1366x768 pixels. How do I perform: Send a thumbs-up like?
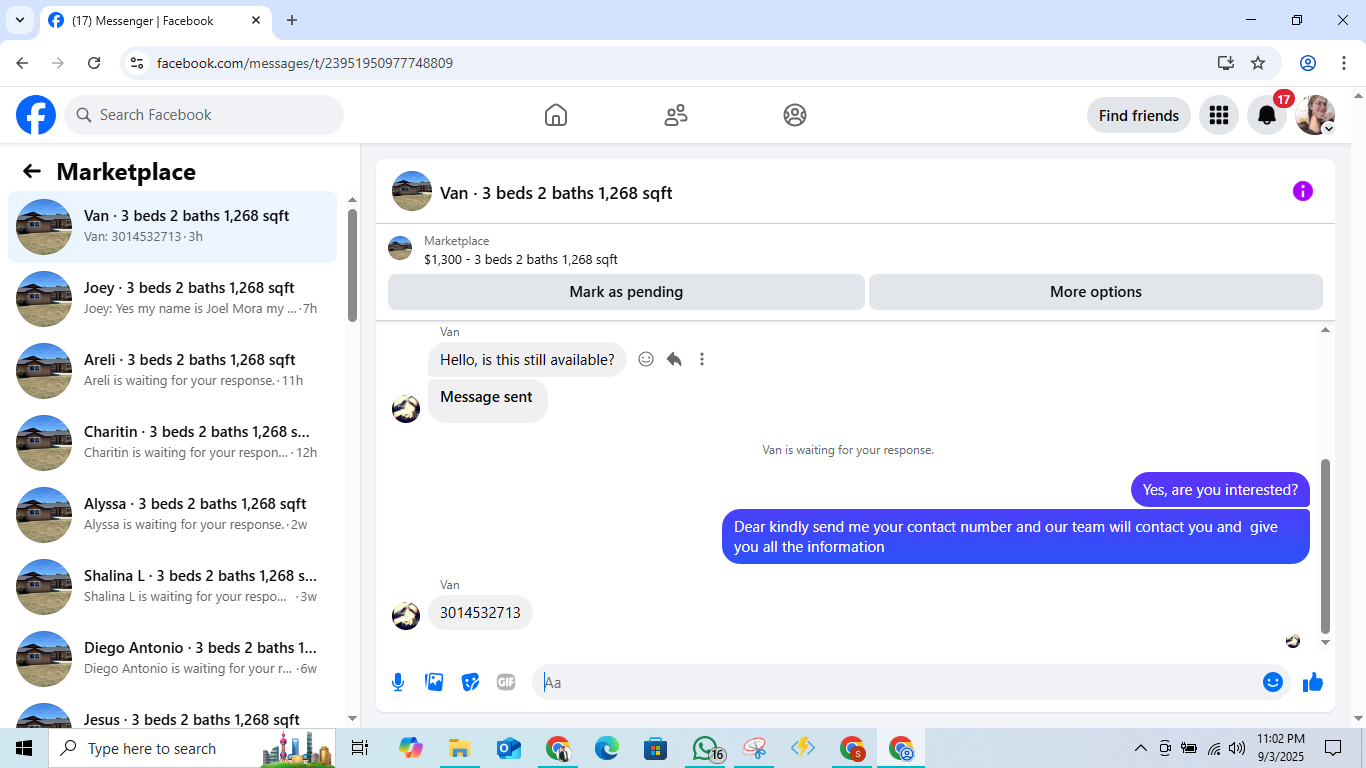1313,682
